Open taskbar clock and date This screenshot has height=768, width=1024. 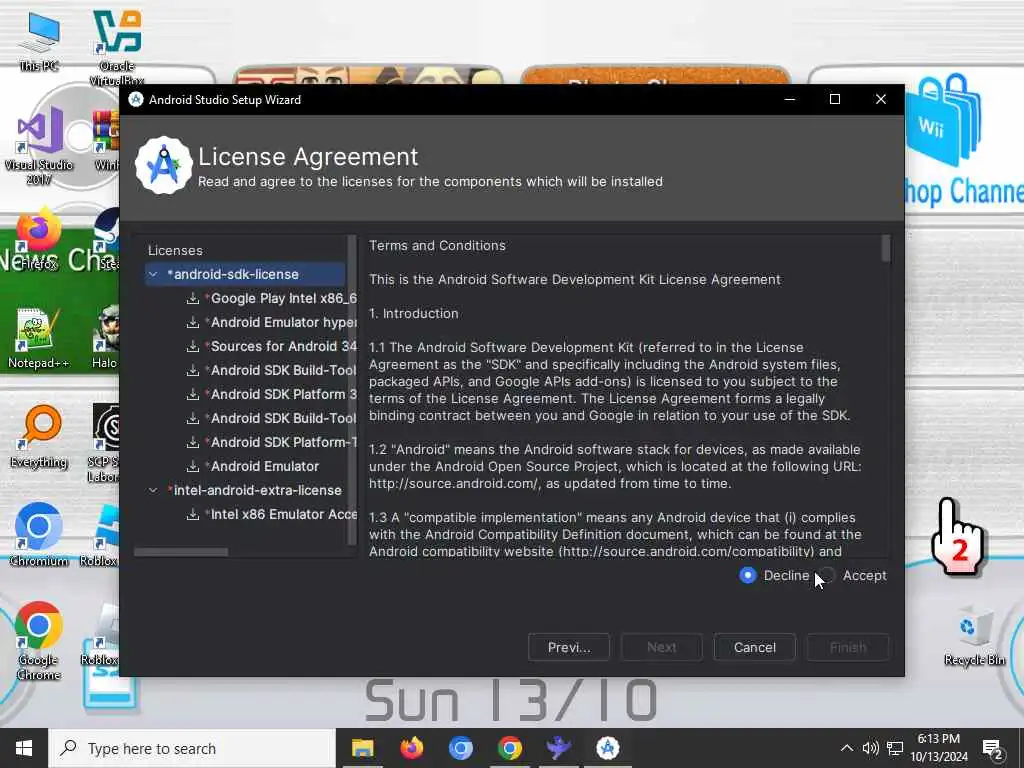[939, 748]
